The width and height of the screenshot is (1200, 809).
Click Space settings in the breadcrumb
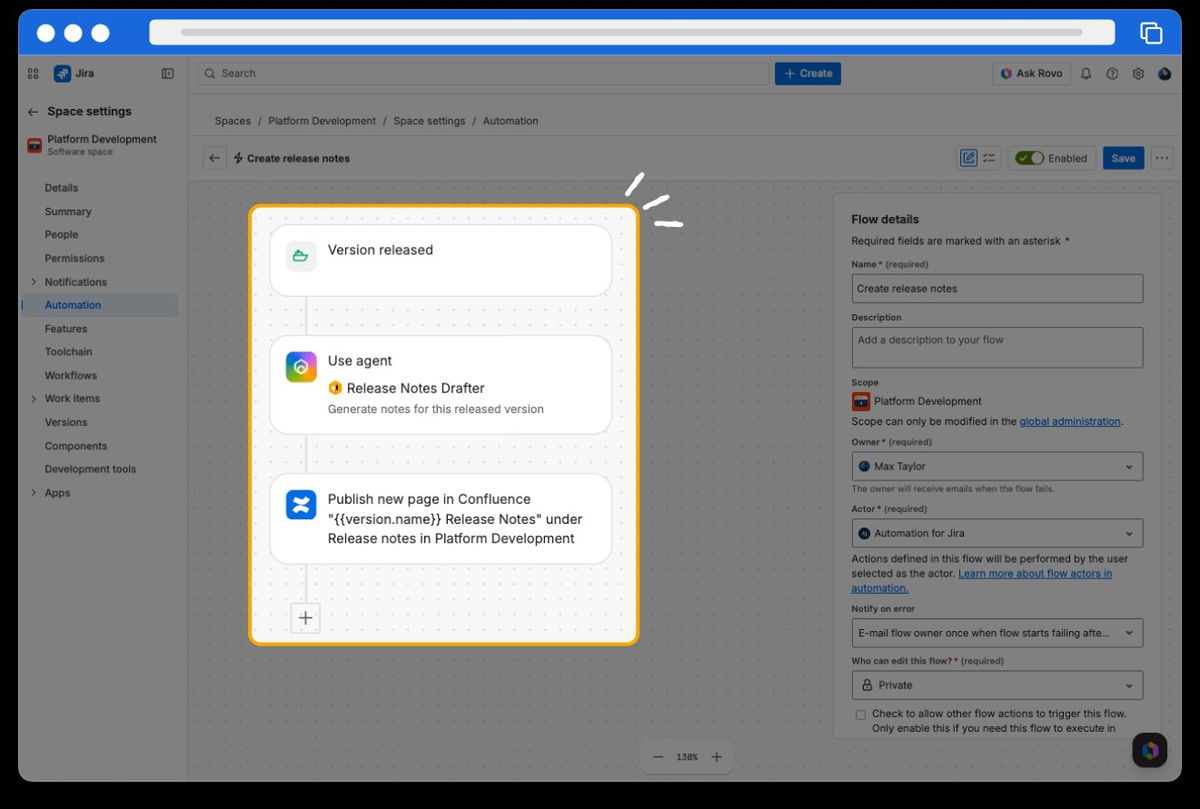click(429, 121)
